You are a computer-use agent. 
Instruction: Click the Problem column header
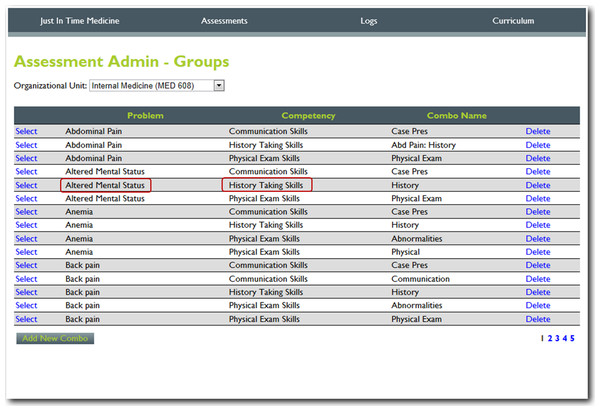(x=145, y=116)
